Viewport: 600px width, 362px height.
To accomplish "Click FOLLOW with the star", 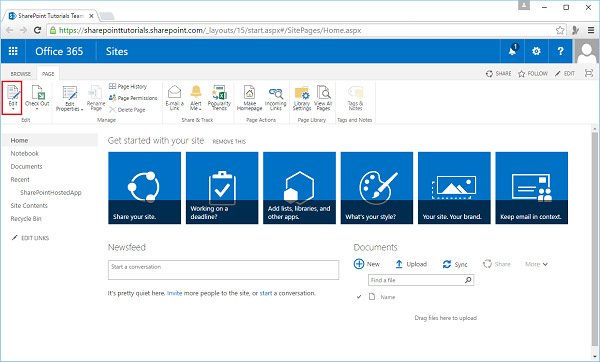I will [x=533, y=73].
